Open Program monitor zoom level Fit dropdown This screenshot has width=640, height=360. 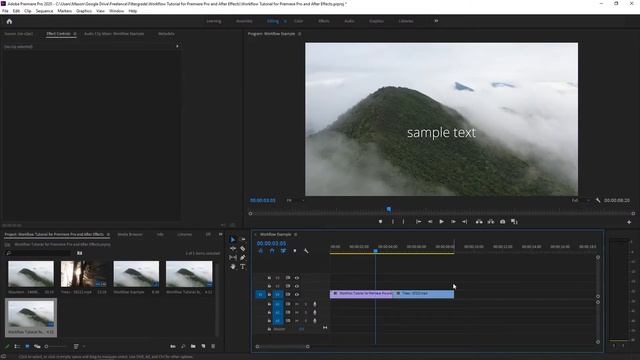(296, 200)
